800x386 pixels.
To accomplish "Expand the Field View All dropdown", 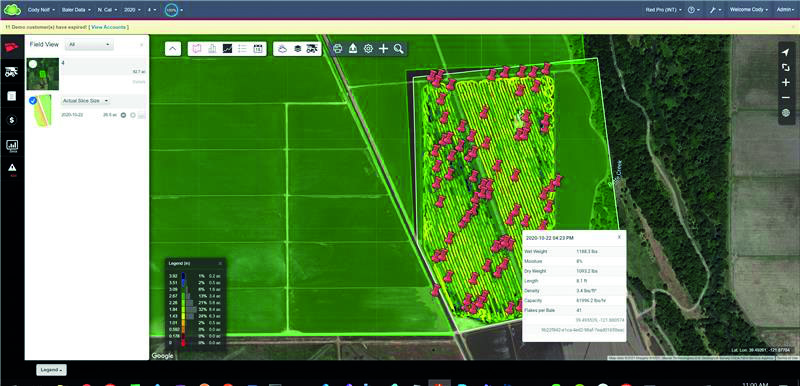I will click(x=90, y=45).
